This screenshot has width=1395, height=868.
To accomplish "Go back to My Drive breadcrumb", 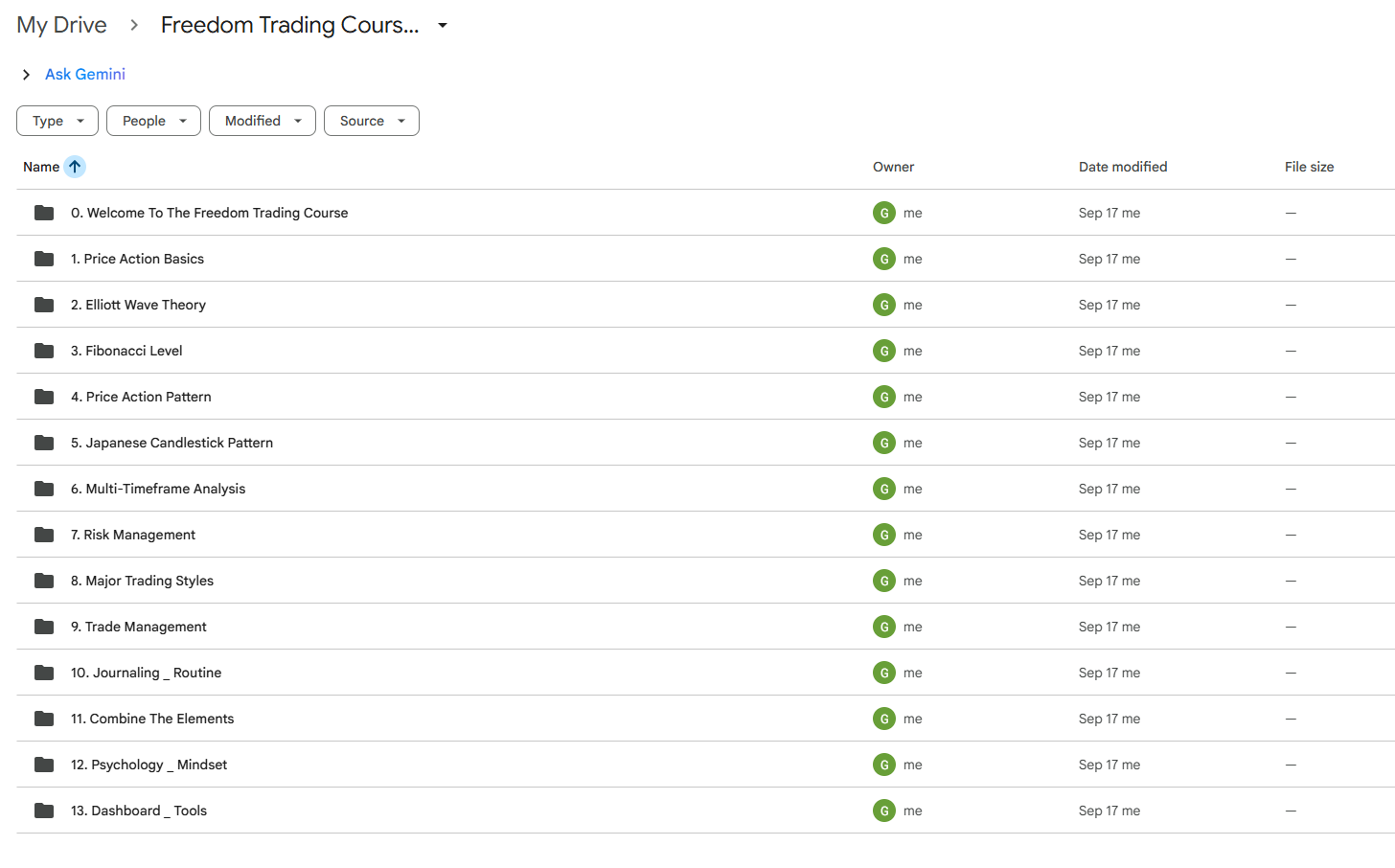I will [x=61, y=25].
